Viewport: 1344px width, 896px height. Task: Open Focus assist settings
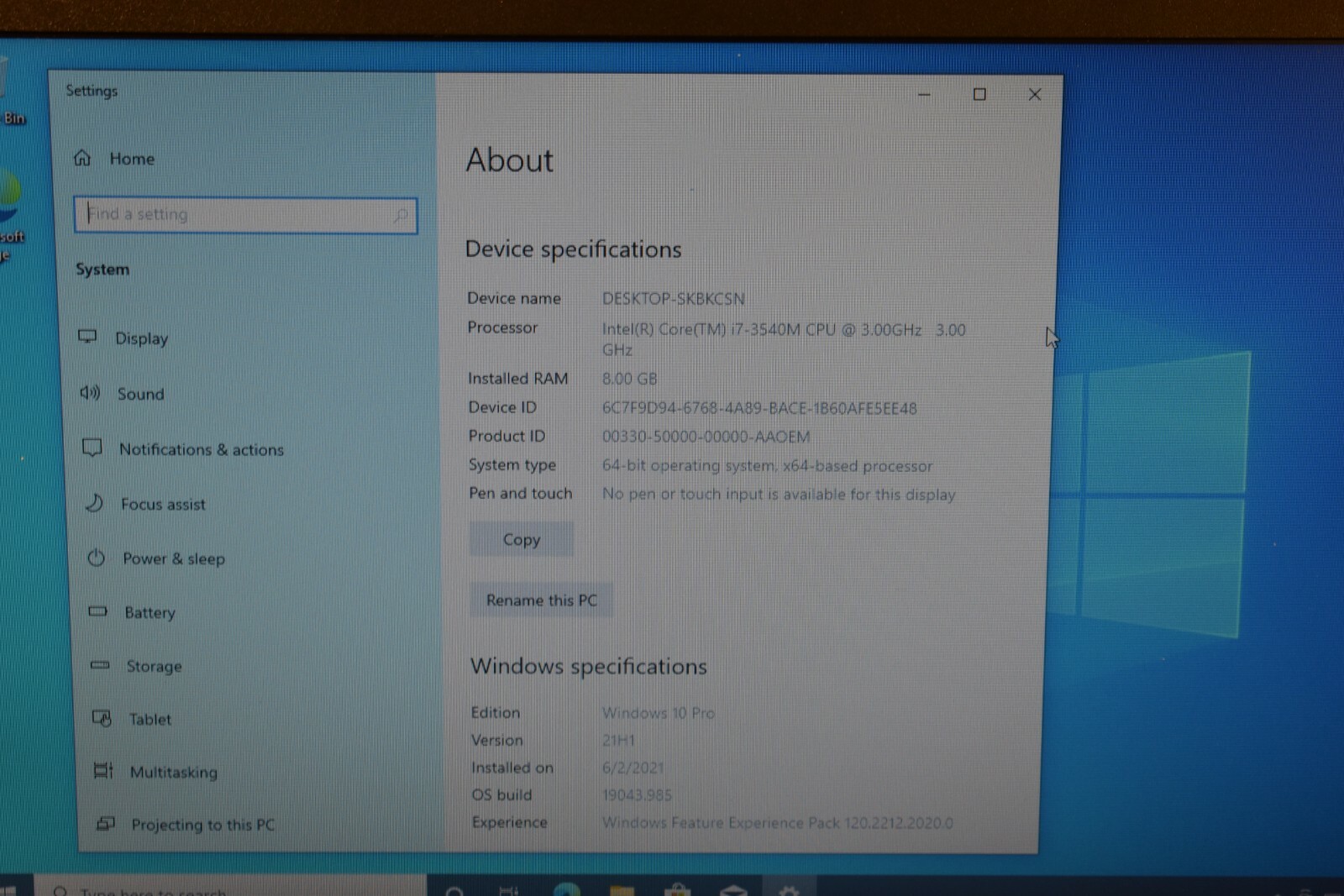pos(144,504)
